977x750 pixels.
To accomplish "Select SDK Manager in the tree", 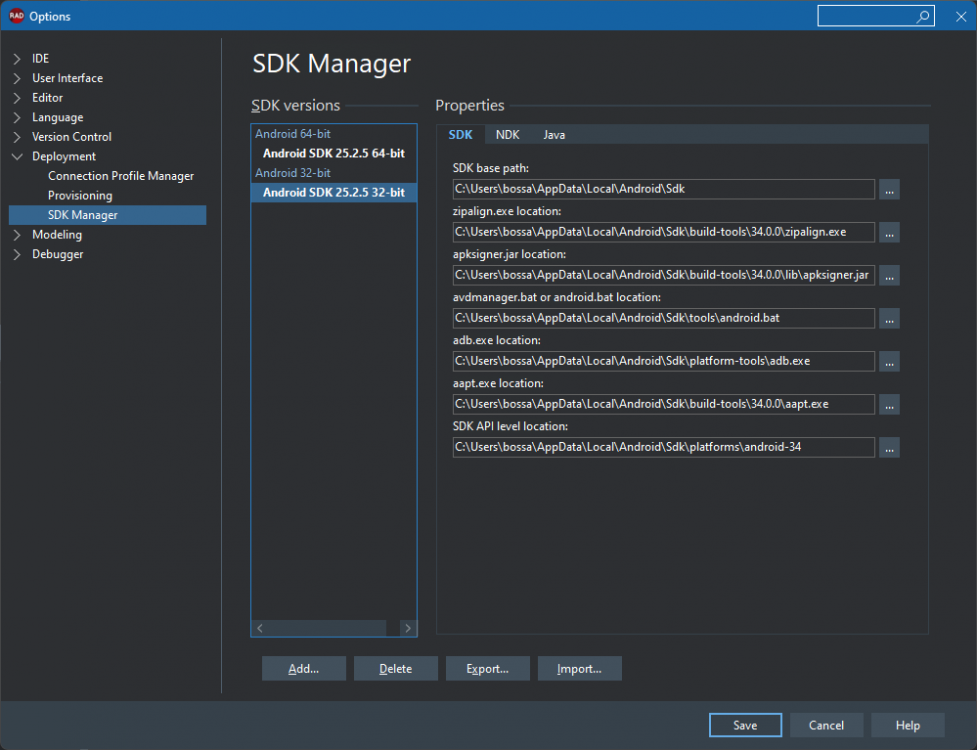I will pyautogui.click(x=108, y=215).
